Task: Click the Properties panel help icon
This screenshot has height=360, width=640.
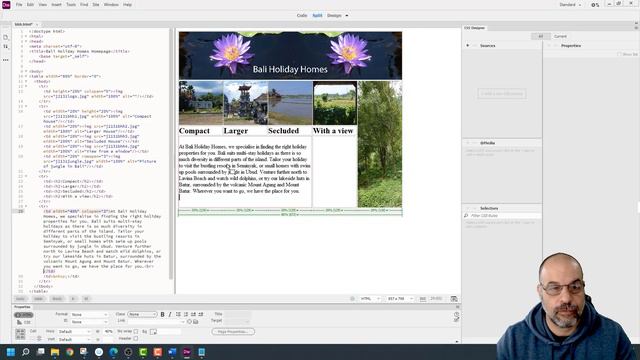Action: (x=456, y=314)
